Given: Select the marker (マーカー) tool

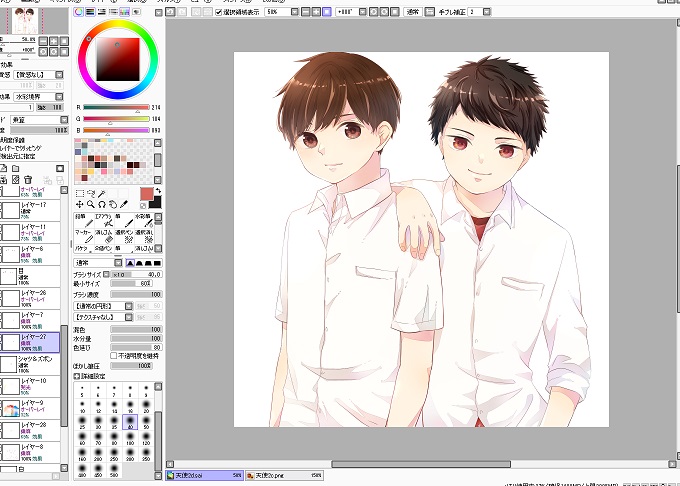Looking at the screenshot, I should pos(84,236).
